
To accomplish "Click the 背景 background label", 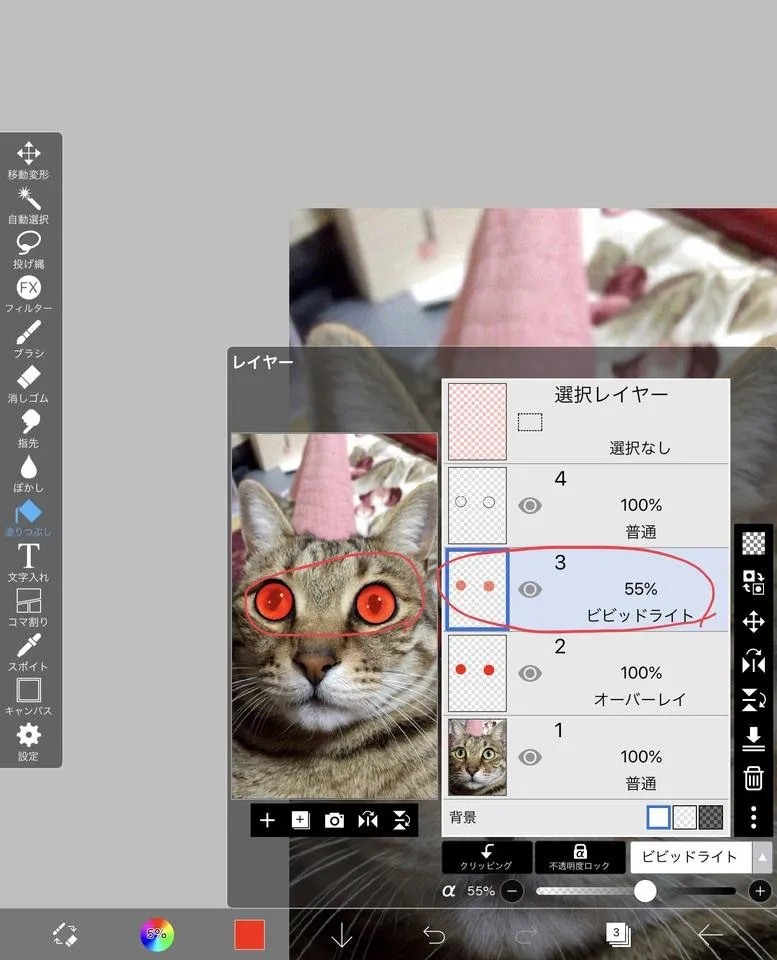I will tap(463, 817).
